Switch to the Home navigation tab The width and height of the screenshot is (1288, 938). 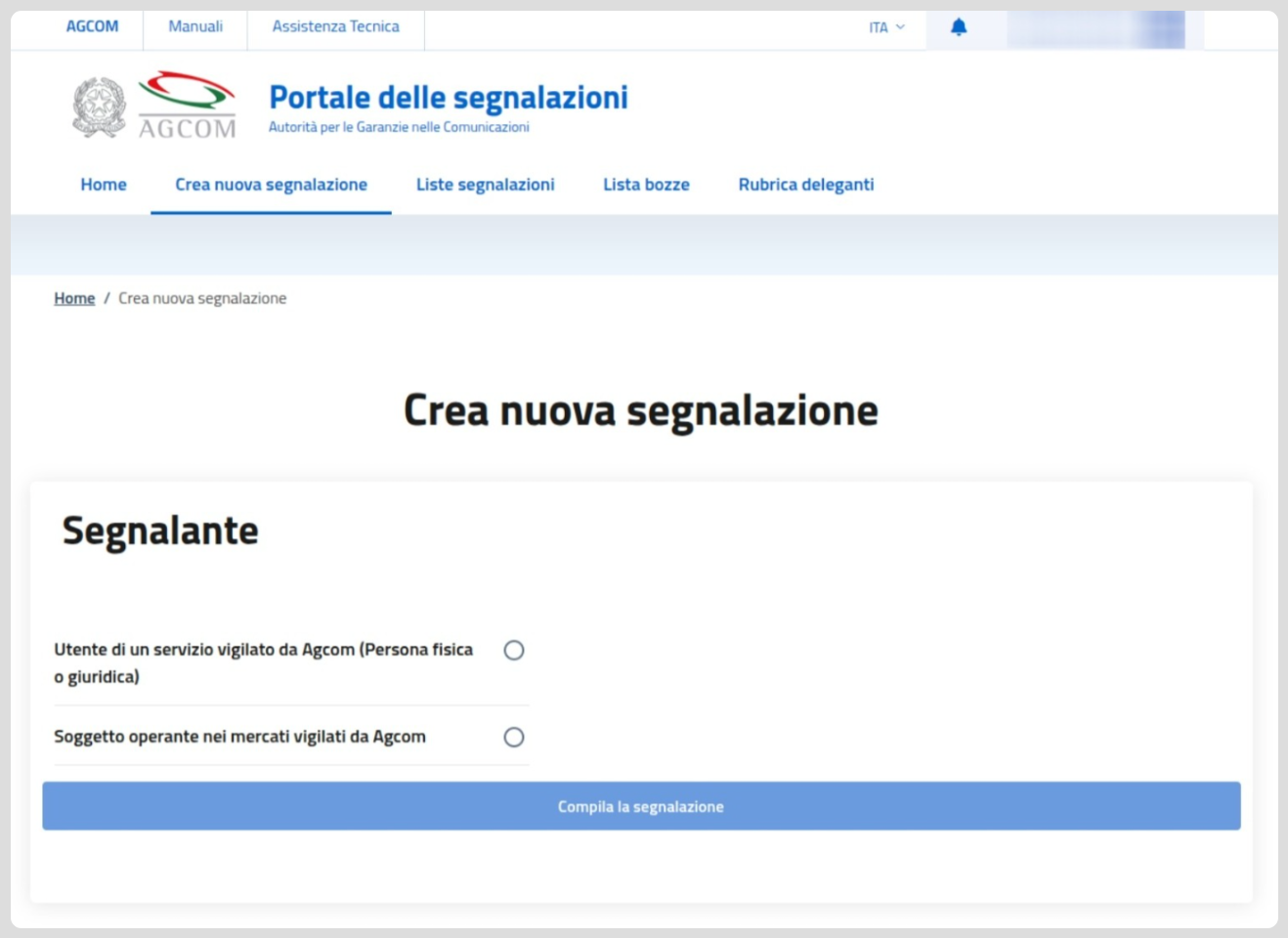[104, 184]
